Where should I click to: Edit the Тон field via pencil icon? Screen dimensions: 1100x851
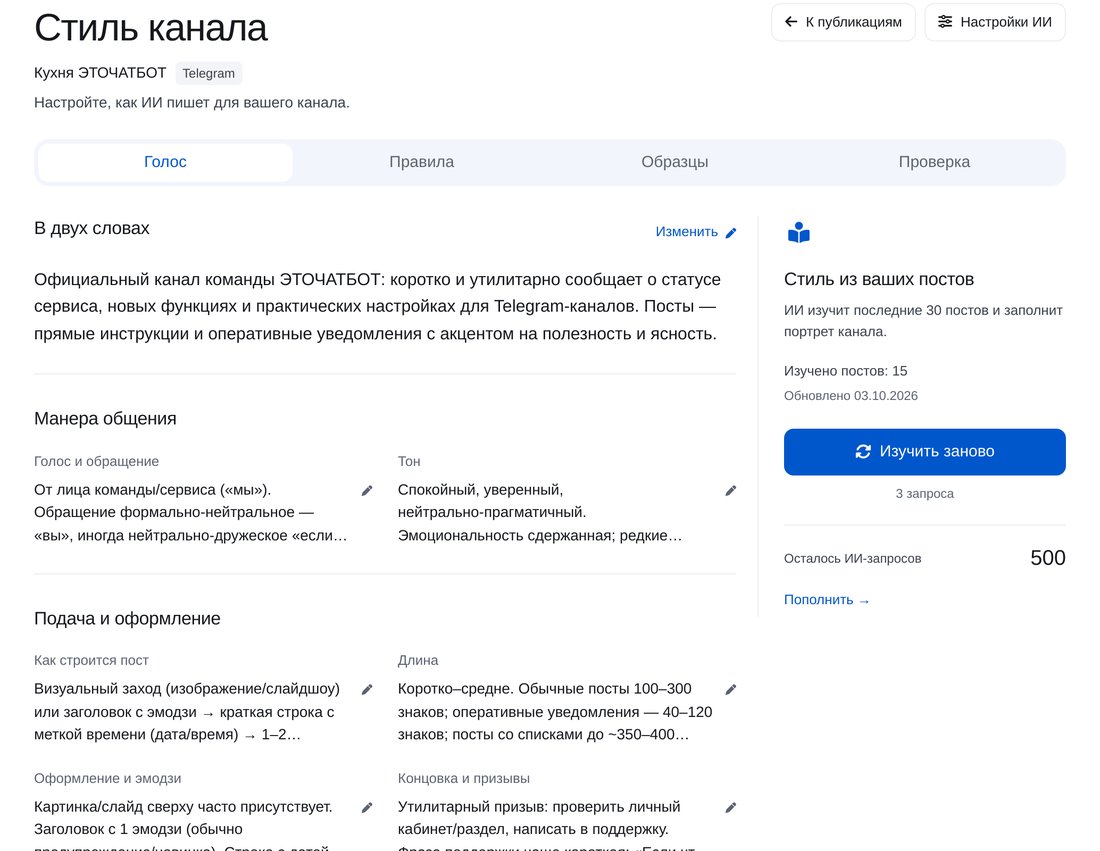730,490
